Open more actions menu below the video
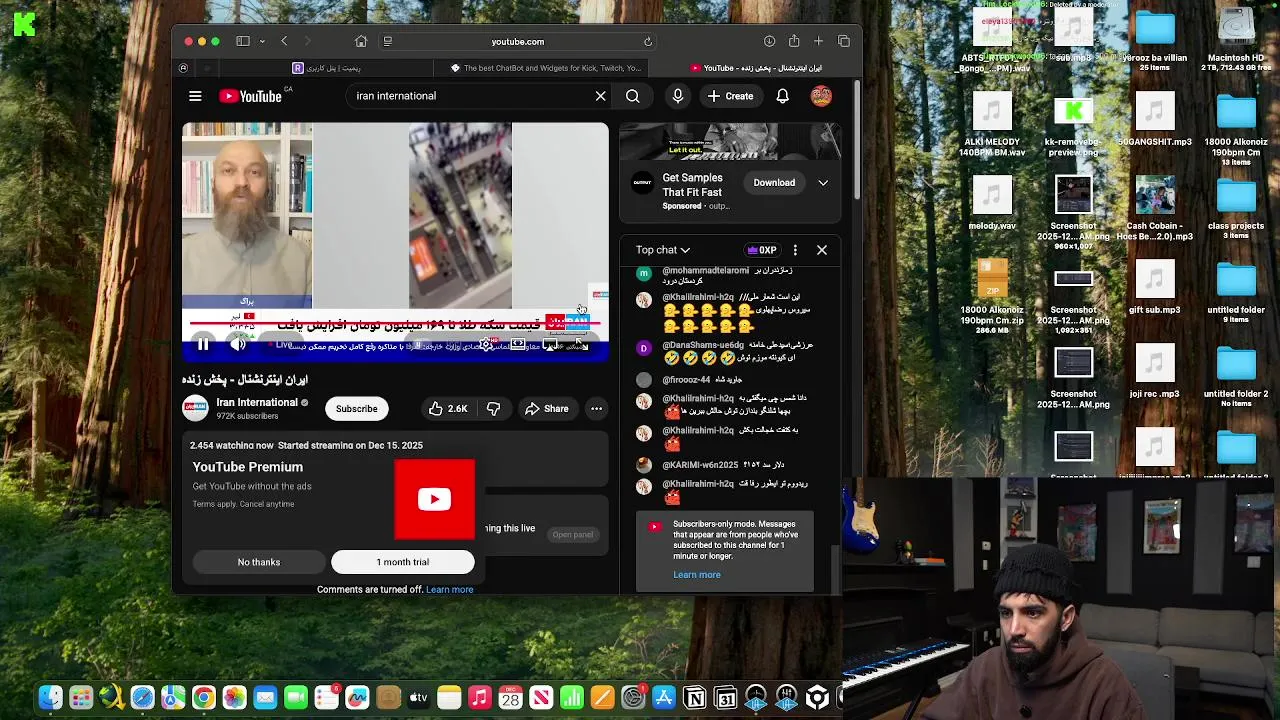Image resolution: width=1280 pixels, height=720 pixels. pyautogui.click(x=596, y=408)
